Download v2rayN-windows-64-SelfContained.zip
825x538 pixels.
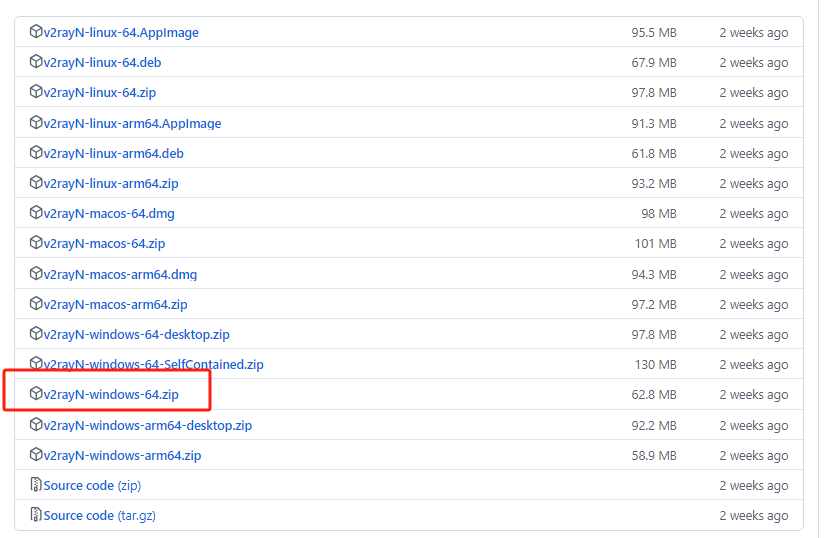(x=154, y=364)
